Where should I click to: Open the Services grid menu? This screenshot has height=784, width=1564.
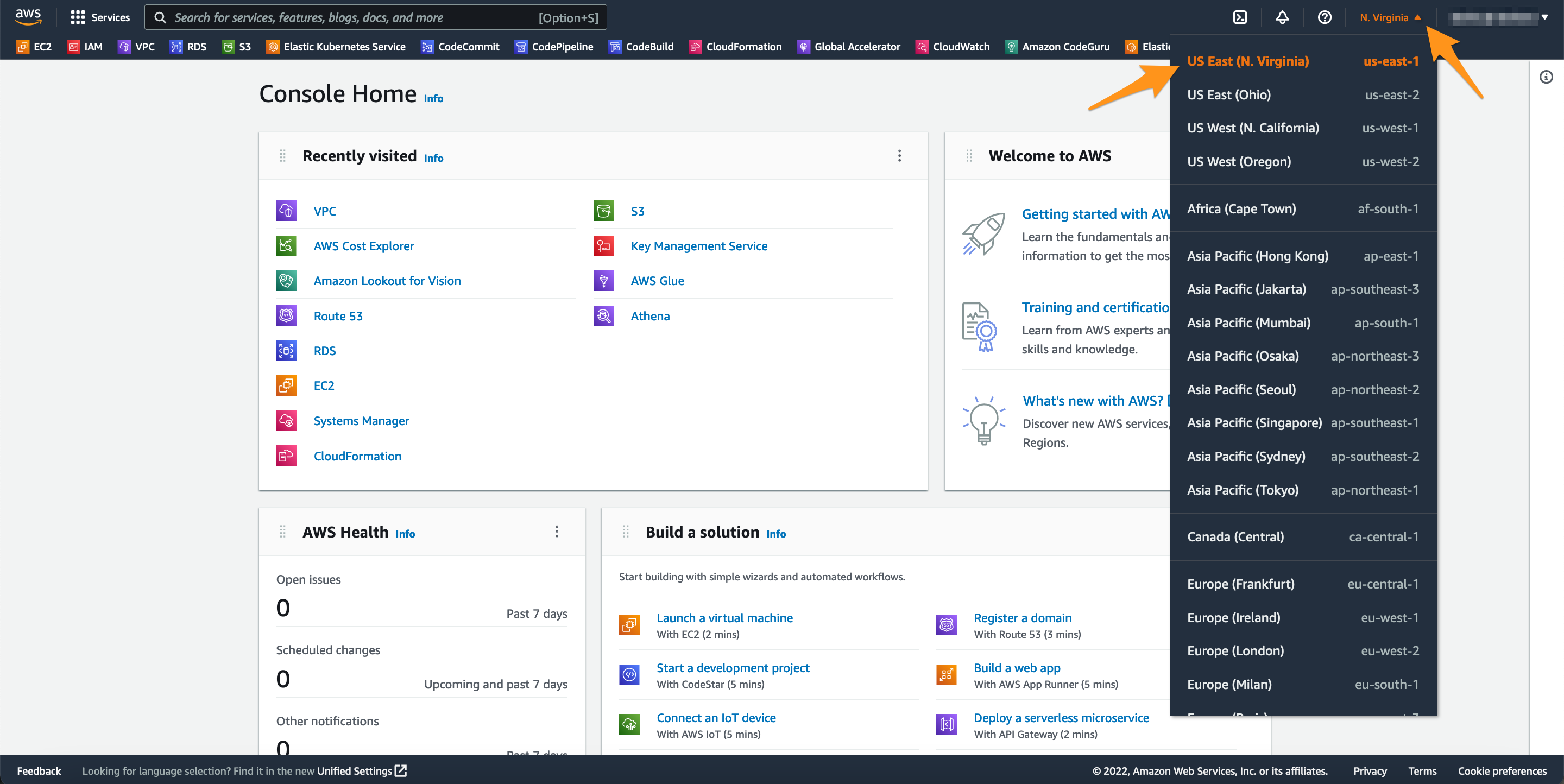[100, 17]
